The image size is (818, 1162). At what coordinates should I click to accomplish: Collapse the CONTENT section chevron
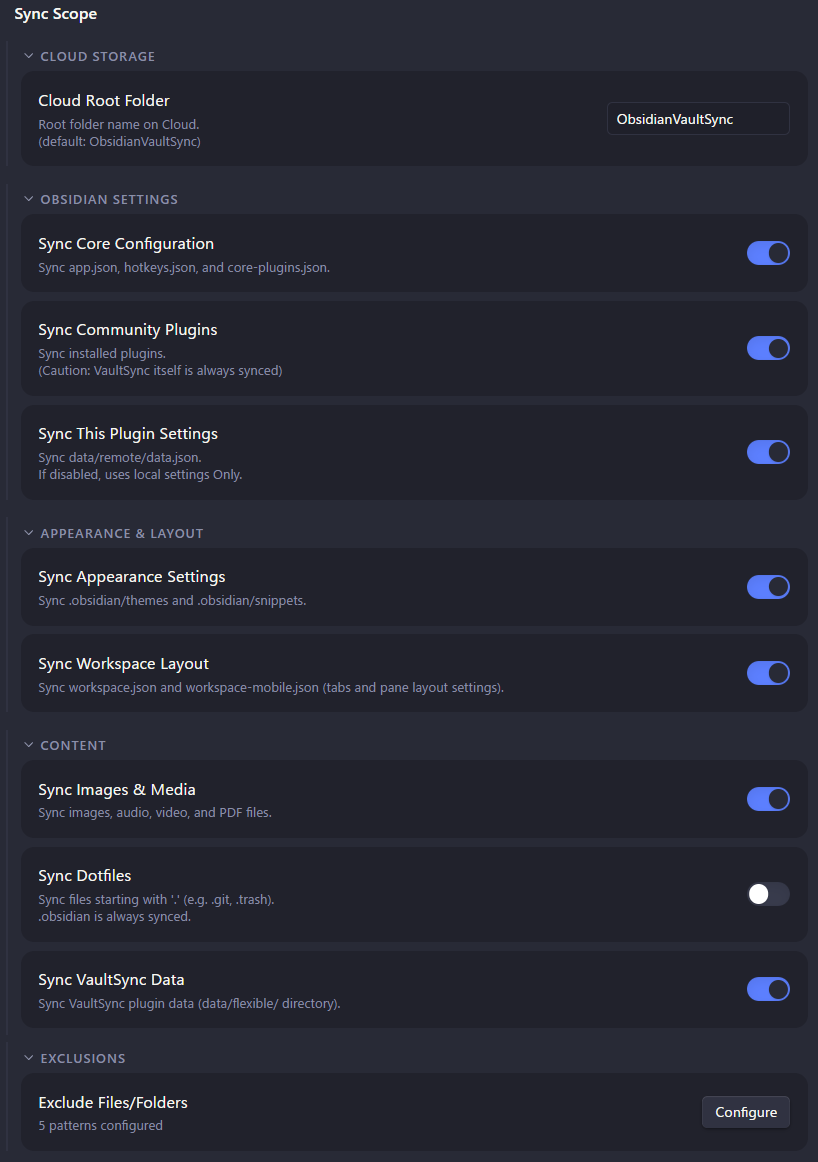(x=28, y=745)
